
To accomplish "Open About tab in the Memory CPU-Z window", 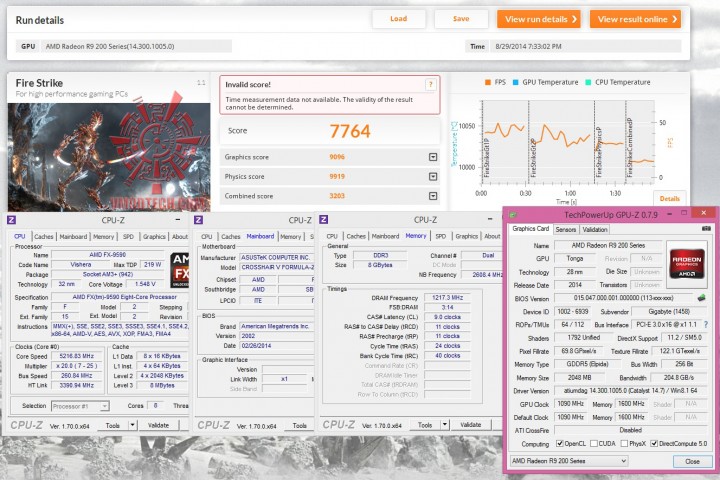I will (492, 236).
